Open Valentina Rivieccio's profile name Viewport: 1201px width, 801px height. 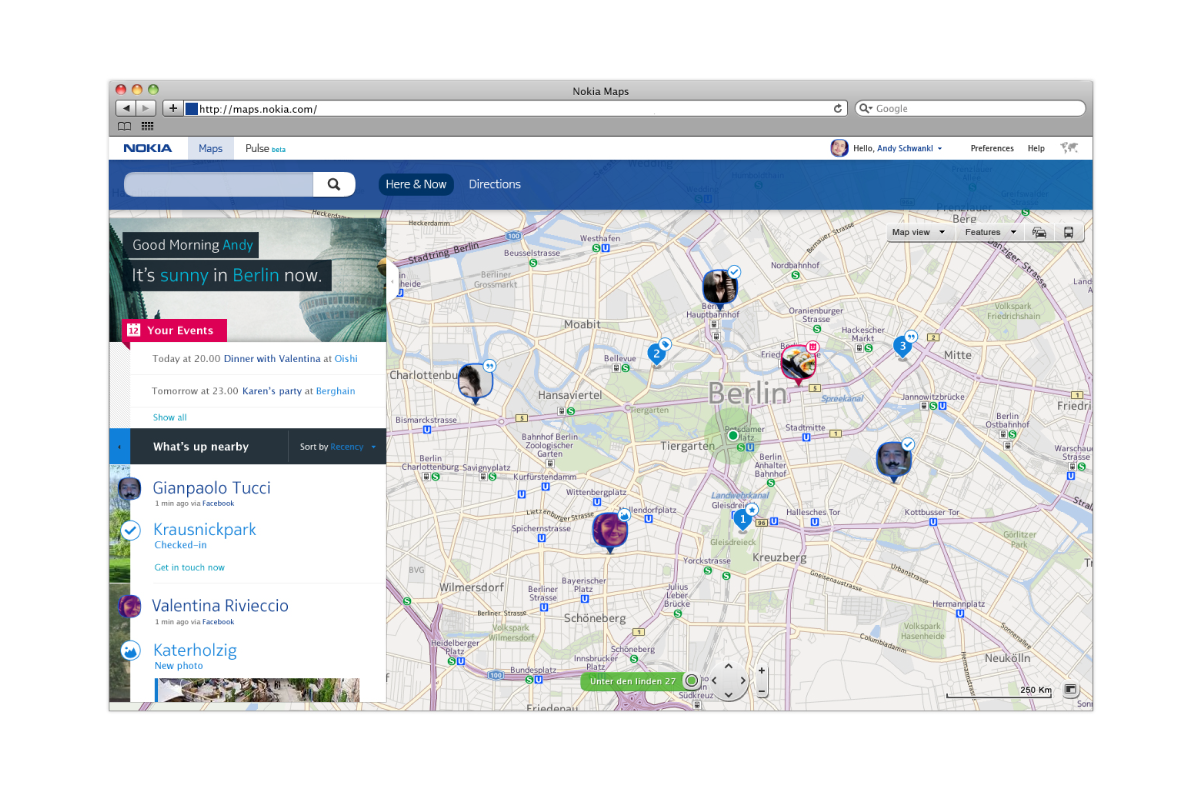pyautogui.click(x=220, y=605)
